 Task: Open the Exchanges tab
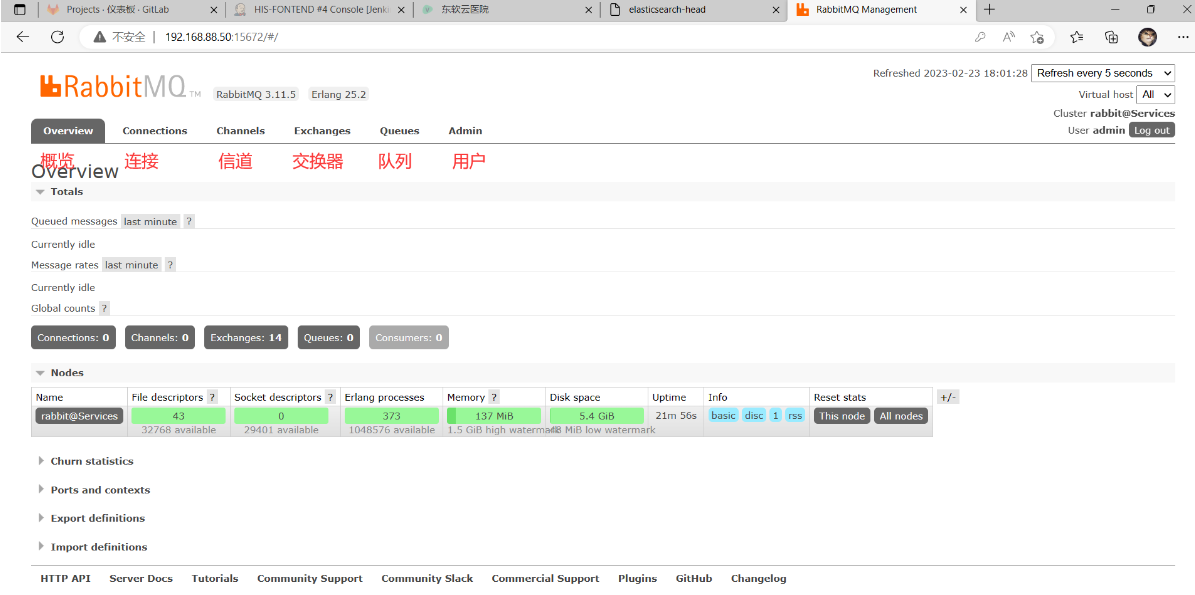[322, 131]
